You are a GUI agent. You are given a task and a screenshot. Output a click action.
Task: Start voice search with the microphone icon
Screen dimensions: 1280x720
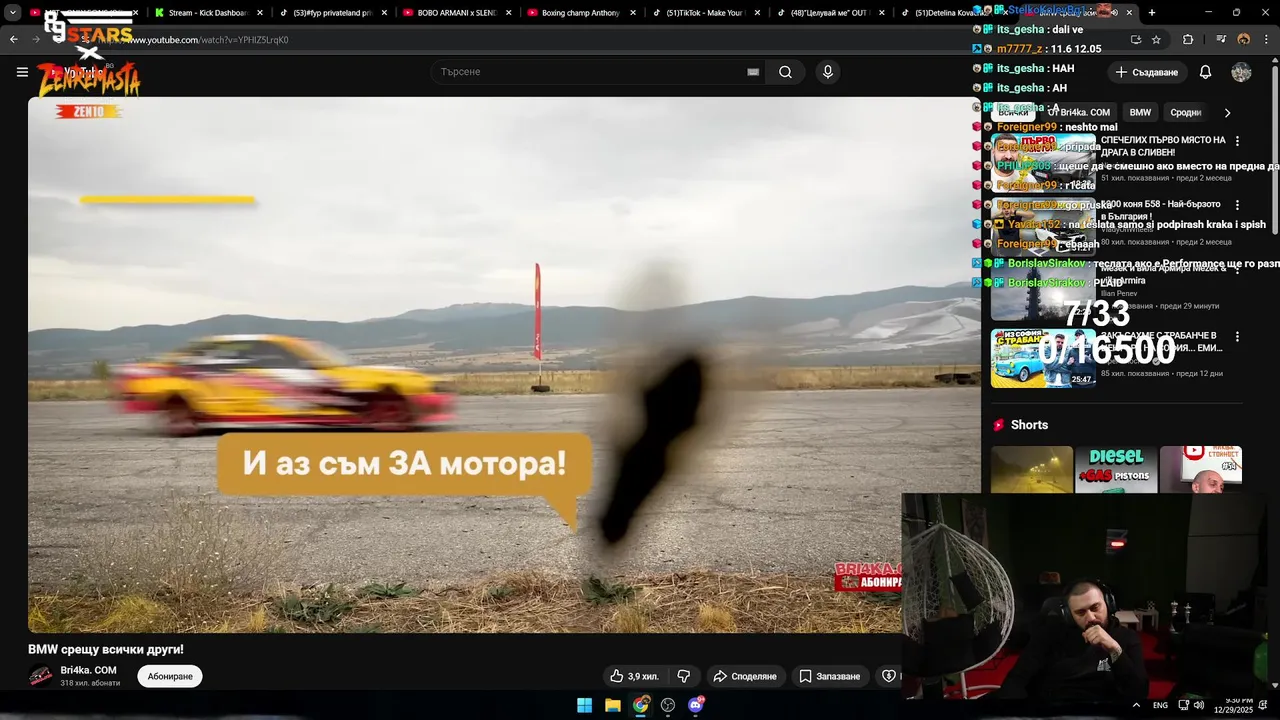[827, 72]
